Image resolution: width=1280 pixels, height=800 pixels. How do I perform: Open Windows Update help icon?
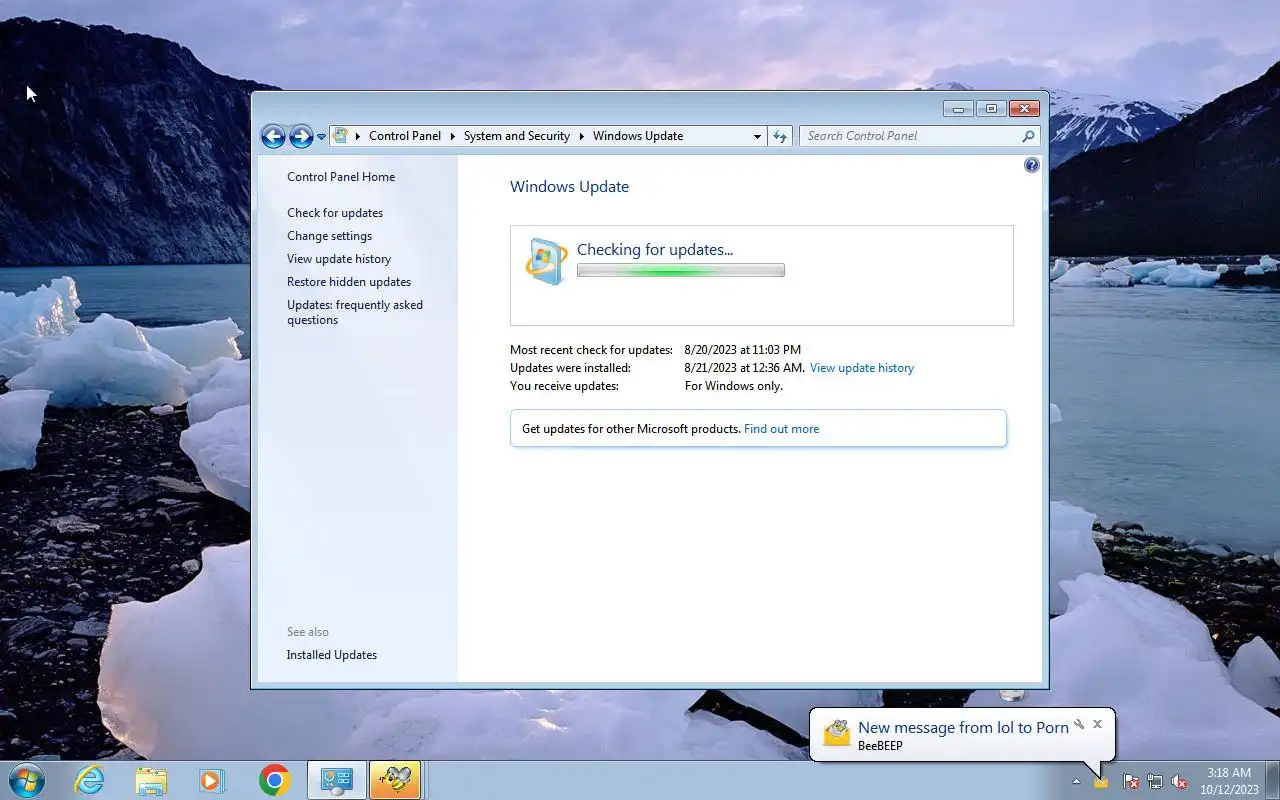[x=1032, y=165]
